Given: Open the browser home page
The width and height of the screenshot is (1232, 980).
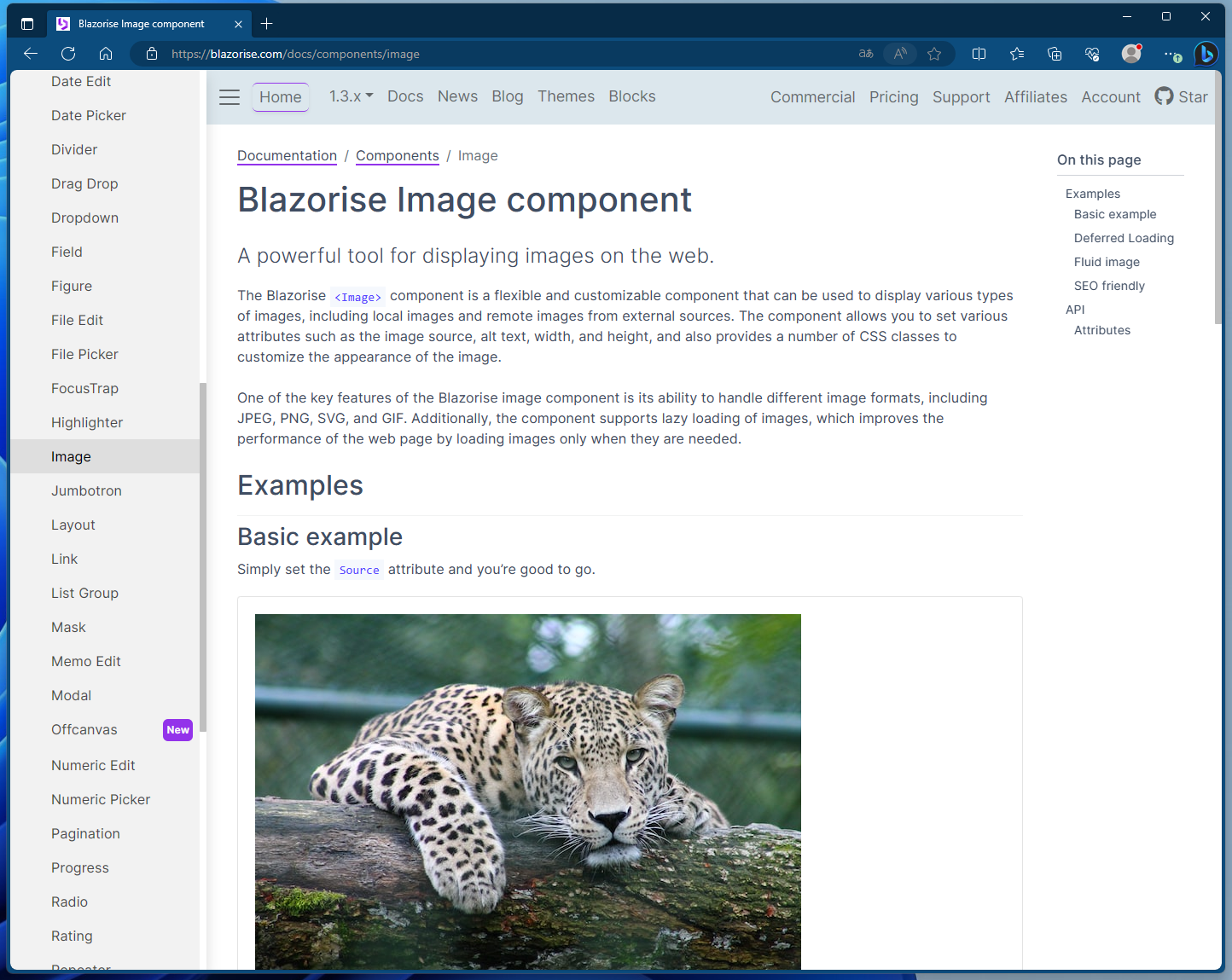Looking at the screenshot, I should (106, 54).
